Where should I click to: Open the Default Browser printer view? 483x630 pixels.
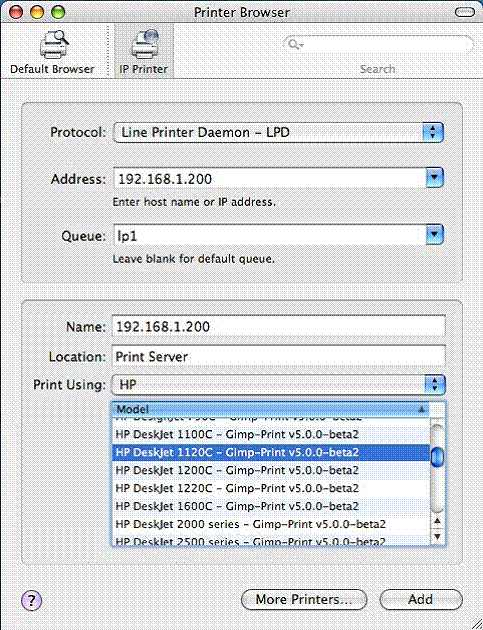52,52
